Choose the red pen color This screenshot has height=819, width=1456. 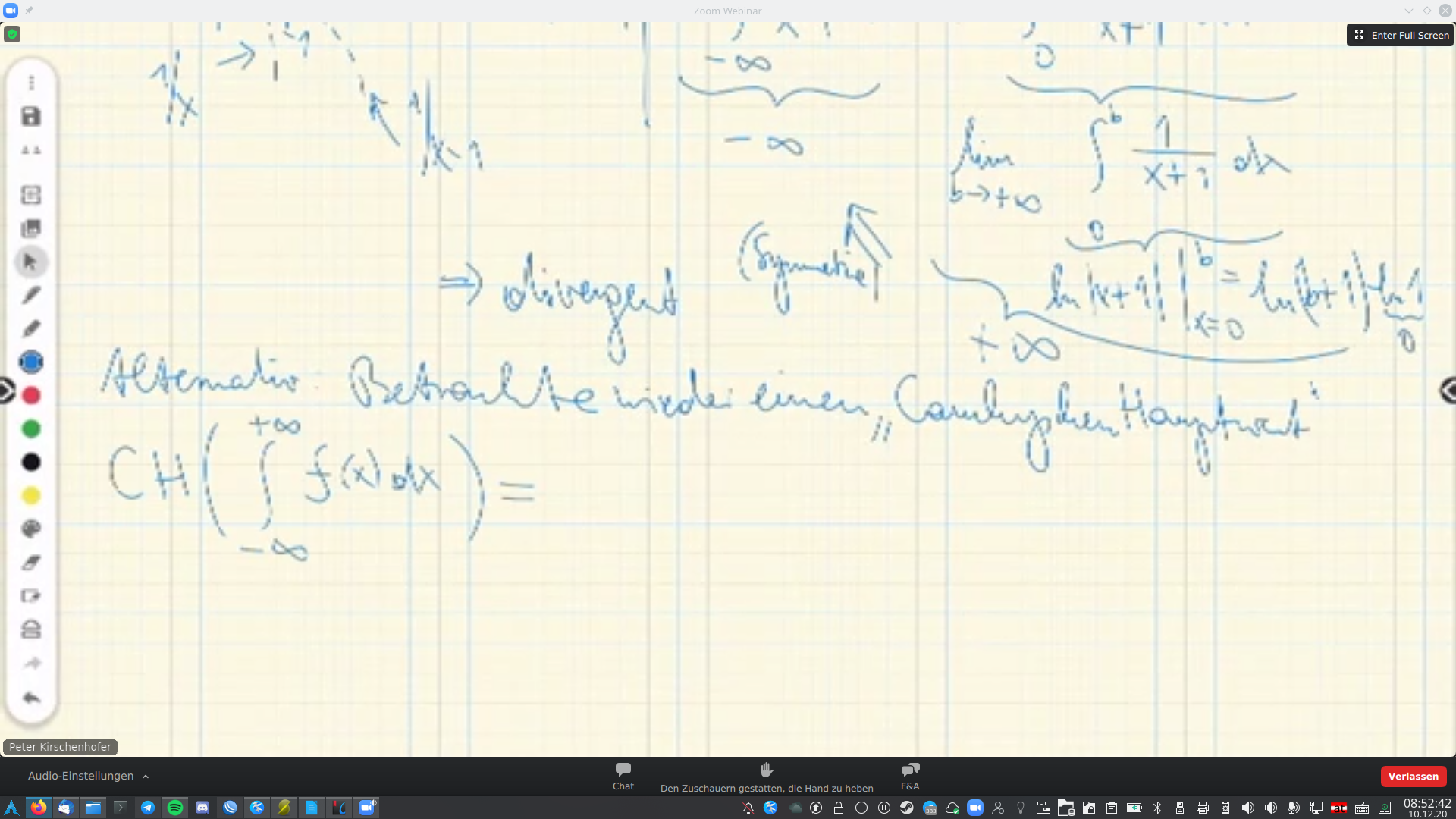(x=31, y=396)
